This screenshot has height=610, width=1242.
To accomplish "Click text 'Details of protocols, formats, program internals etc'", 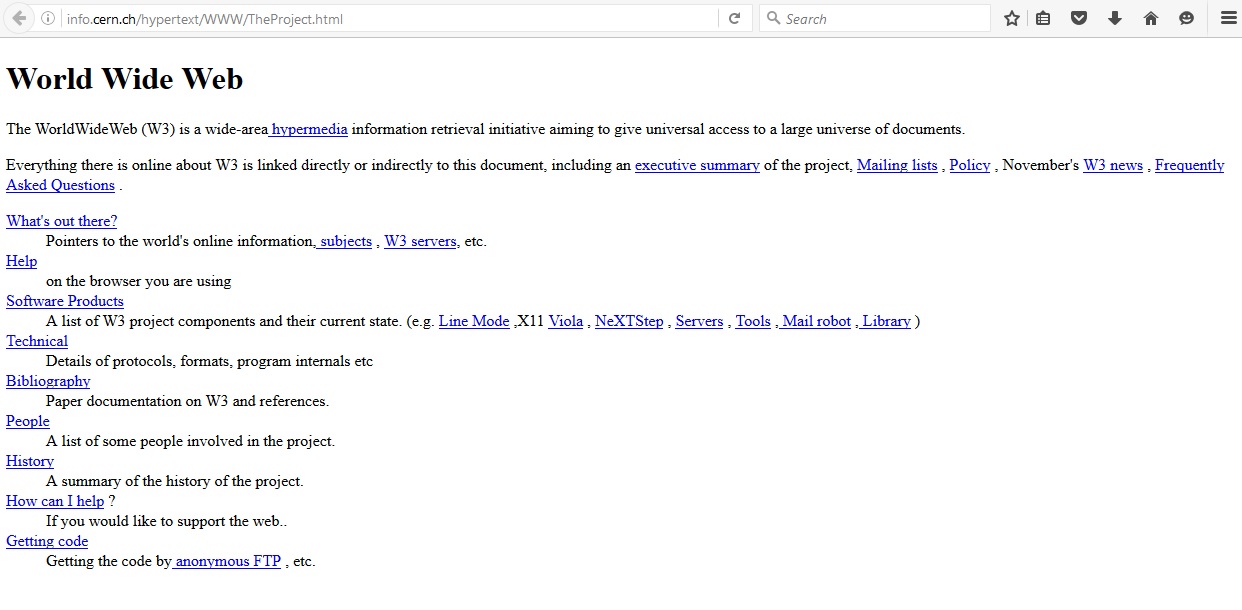I will (x=209, y=361).
